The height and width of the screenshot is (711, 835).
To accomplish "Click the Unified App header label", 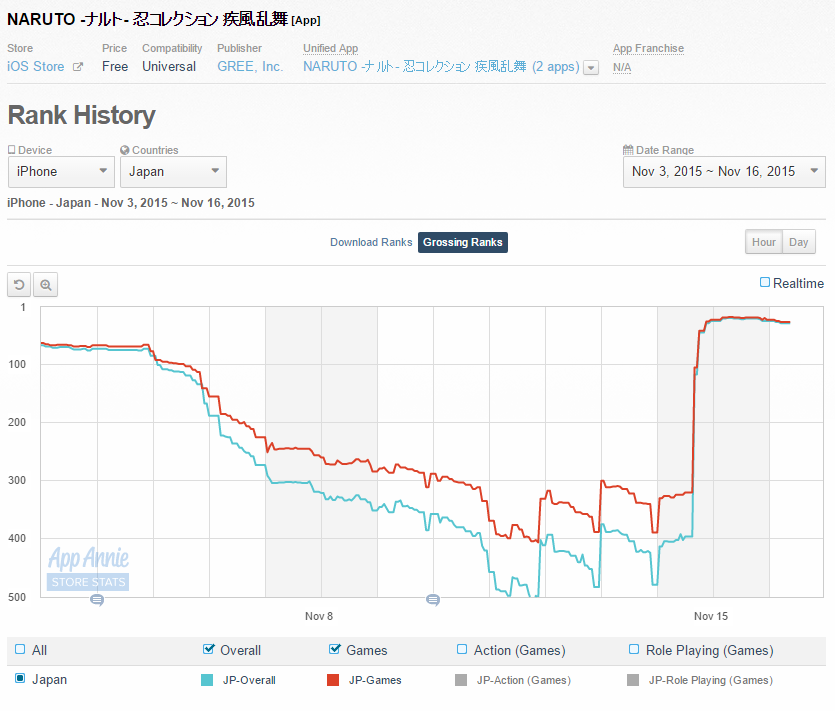I will 331,48.
